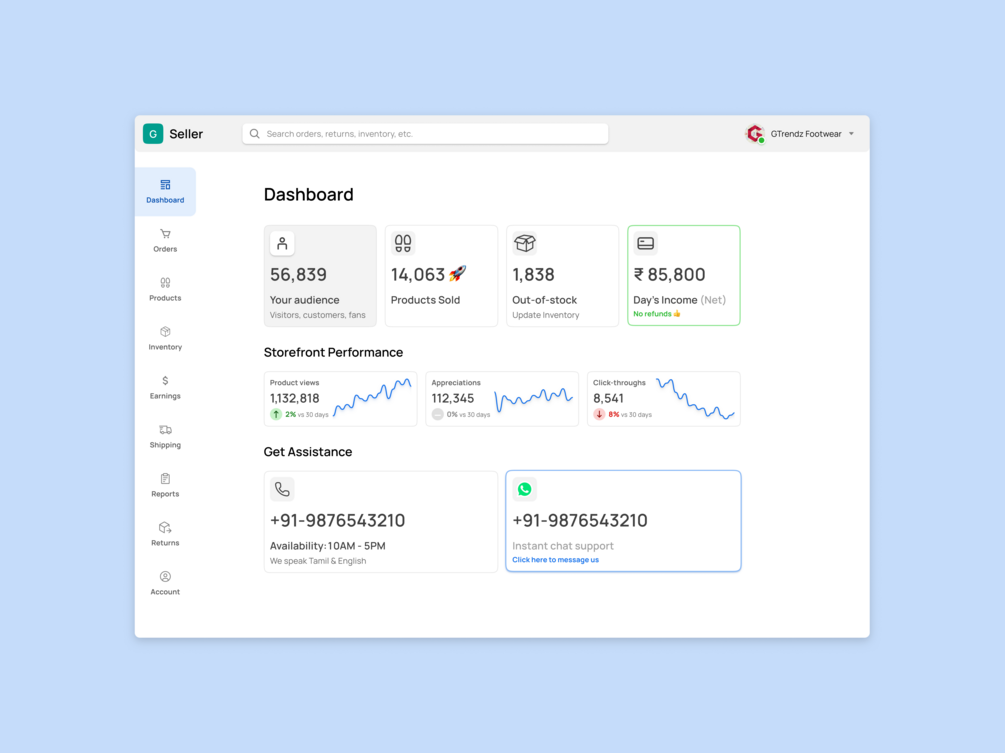Go to the Earnings menu label

(165, 396)
